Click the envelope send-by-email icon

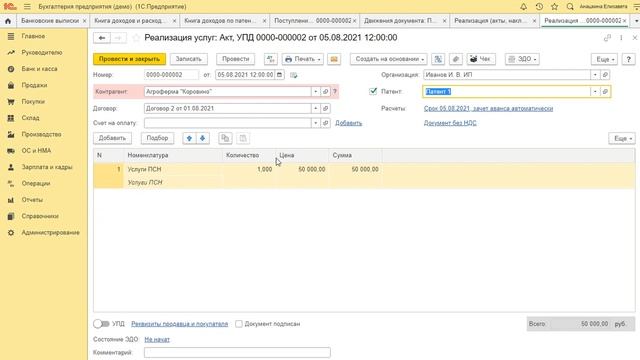[334, 59]
